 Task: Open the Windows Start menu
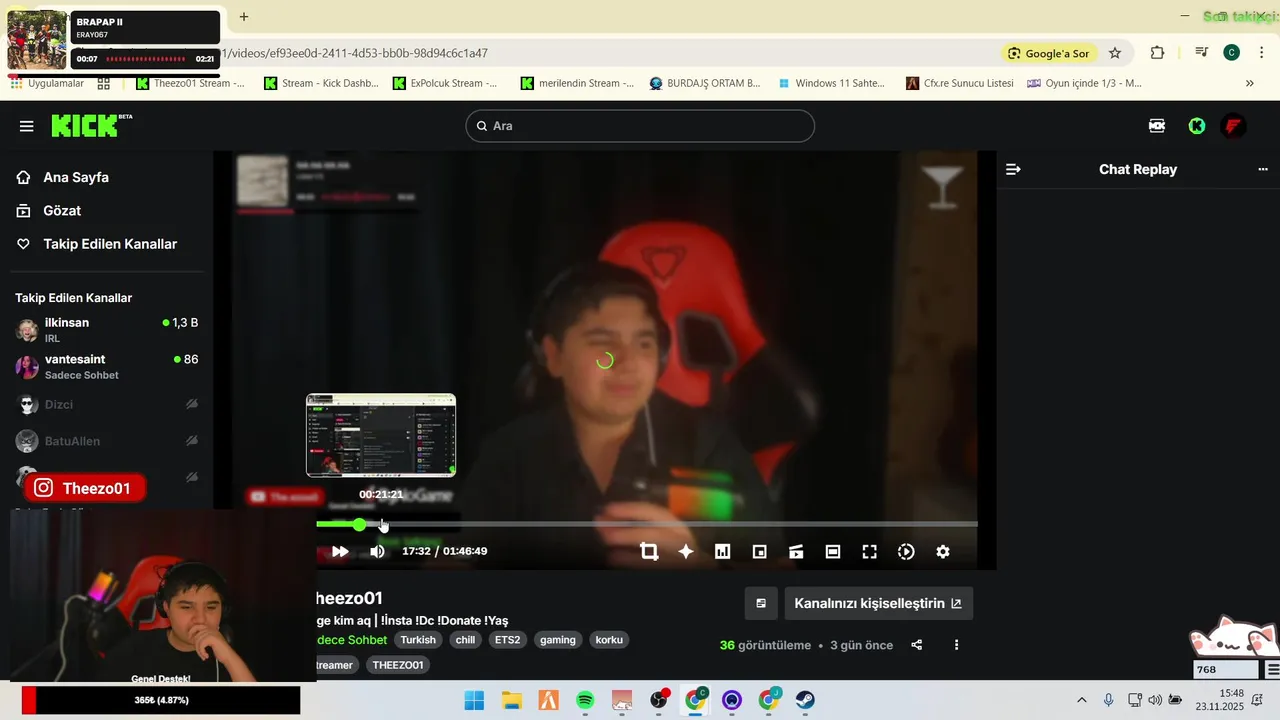pos(474,700)
